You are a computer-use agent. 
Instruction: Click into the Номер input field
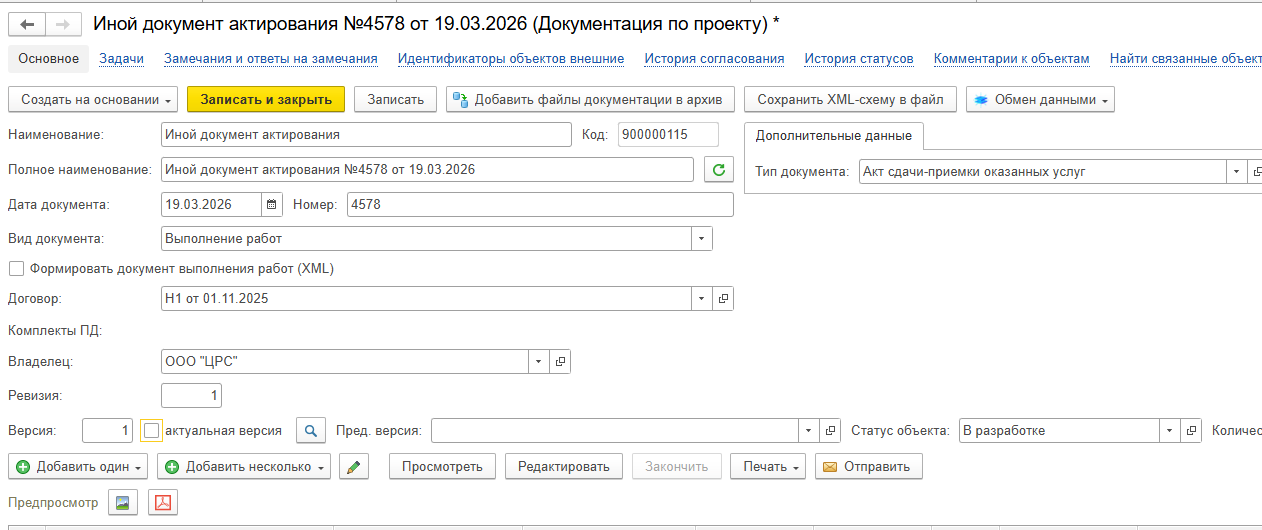point(540,205)
